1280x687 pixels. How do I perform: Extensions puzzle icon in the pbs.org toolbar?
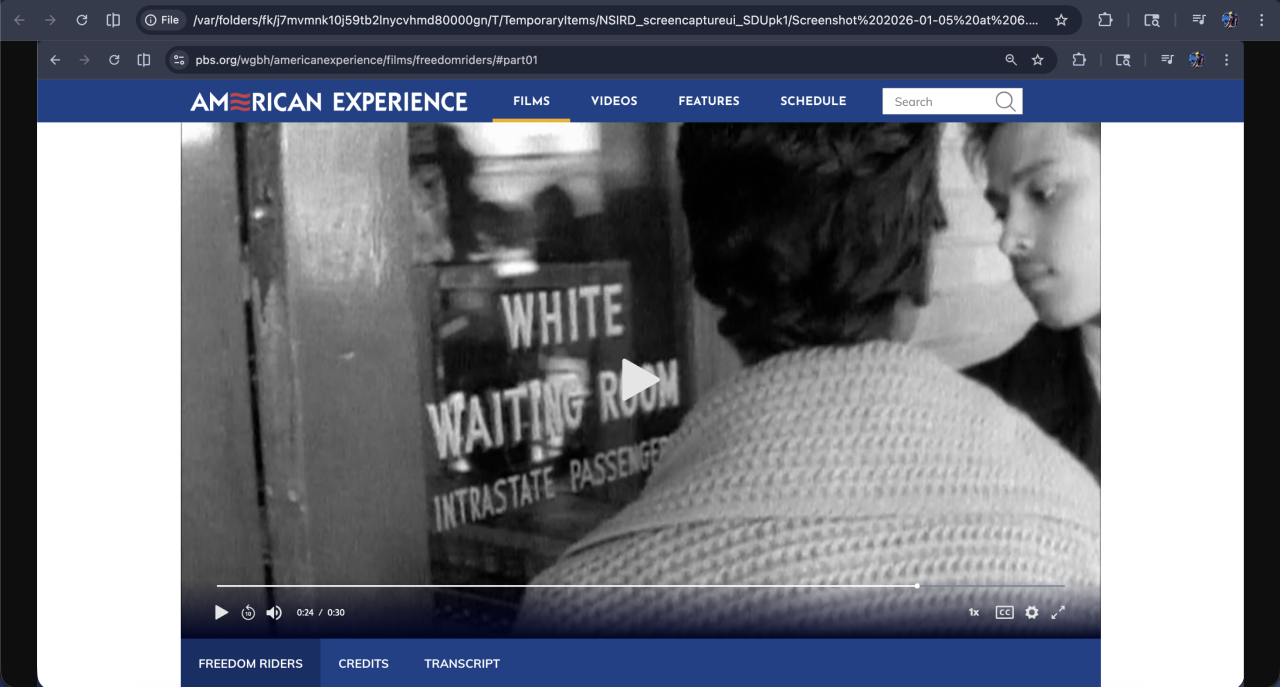(1079, 60)
